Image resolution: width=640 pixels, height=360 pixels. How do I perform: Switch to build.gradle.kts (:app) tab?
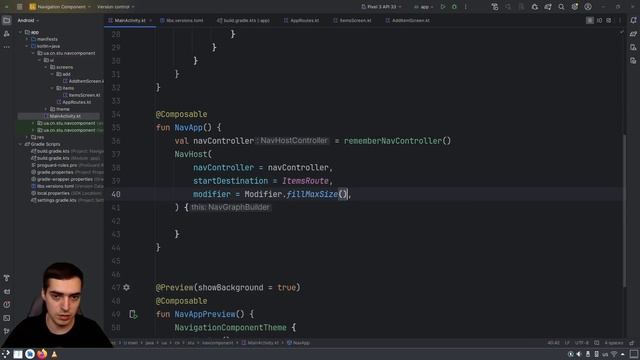coord(243,20)
